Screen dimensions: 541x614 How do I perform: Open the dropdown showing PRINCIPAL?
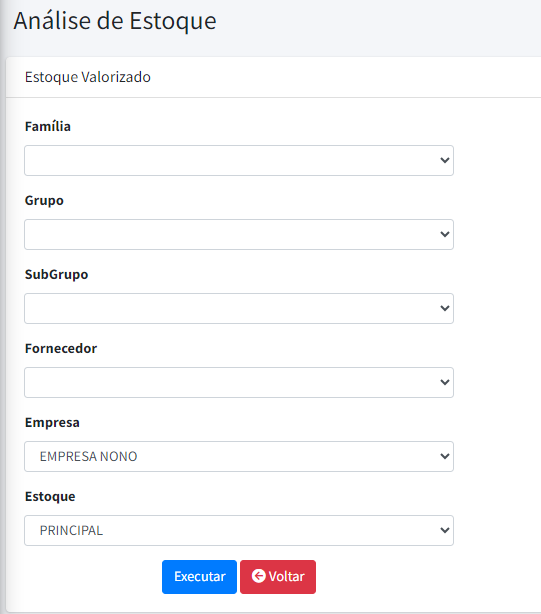click(x=239, y=531)
